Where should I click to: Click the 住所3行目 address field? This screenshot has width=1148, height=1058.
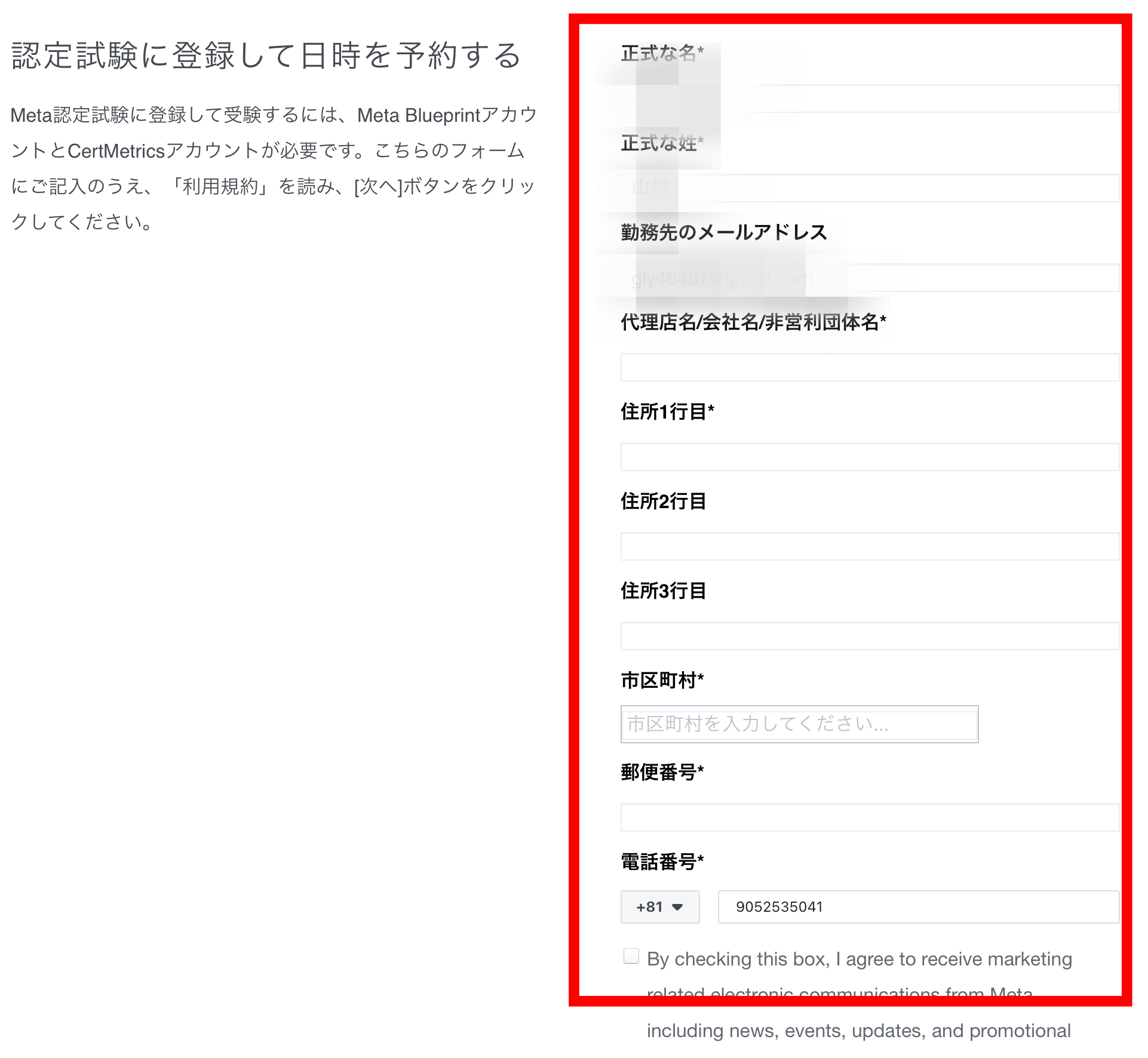pos(870,636)
